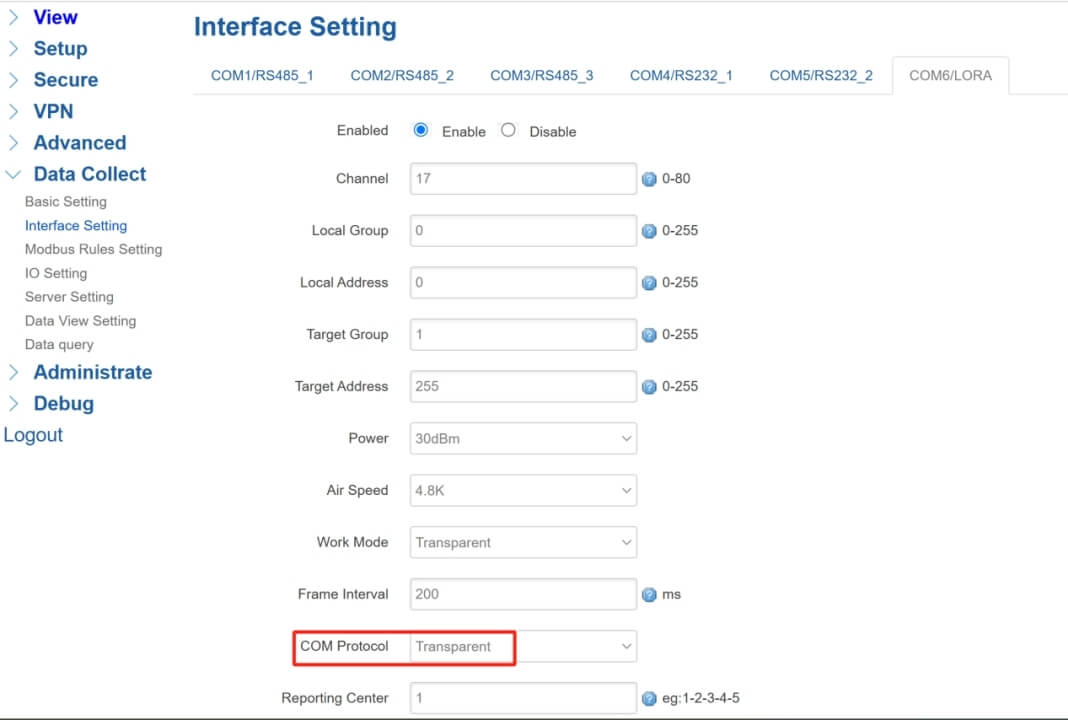Open the Air Speed dropdown
Screen dimensions: 1068x720
523,490
